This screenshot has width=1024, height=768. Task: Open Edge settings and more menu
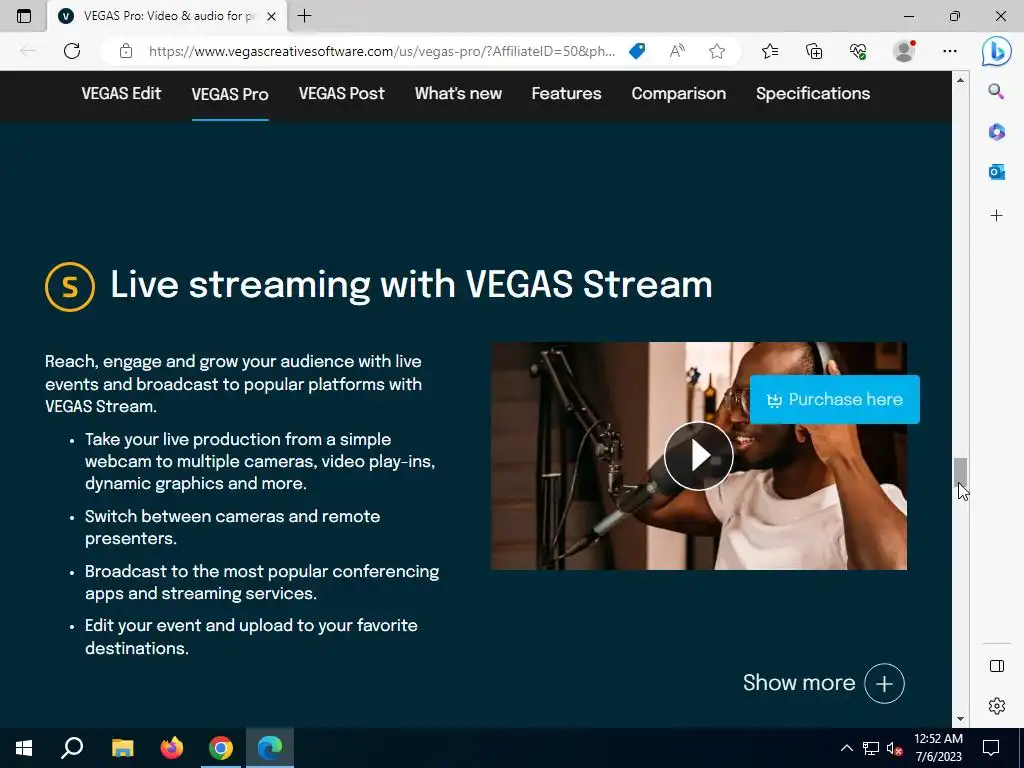[950, 51]
